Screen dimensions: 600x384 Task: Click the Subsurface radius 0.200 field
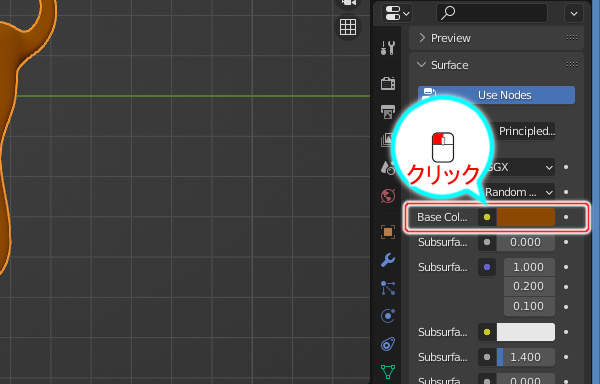(x=529, y=286)
